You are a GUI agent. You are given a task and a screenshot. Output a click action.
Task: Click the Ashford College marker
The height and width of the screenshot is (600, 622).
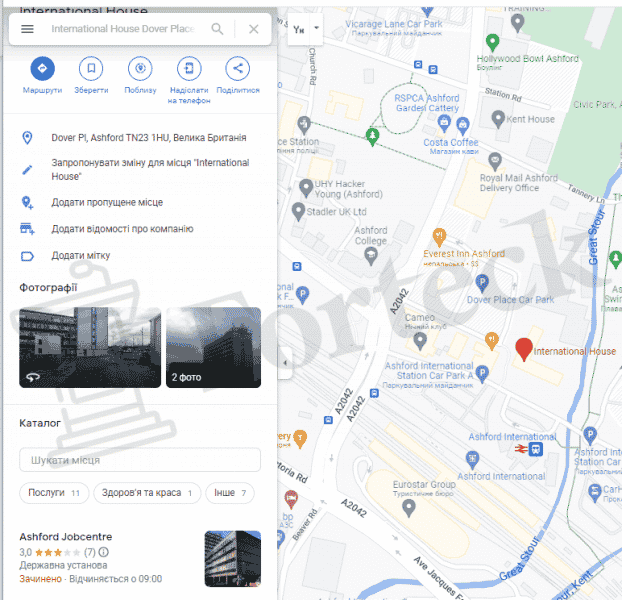click(x=371, y=256)
